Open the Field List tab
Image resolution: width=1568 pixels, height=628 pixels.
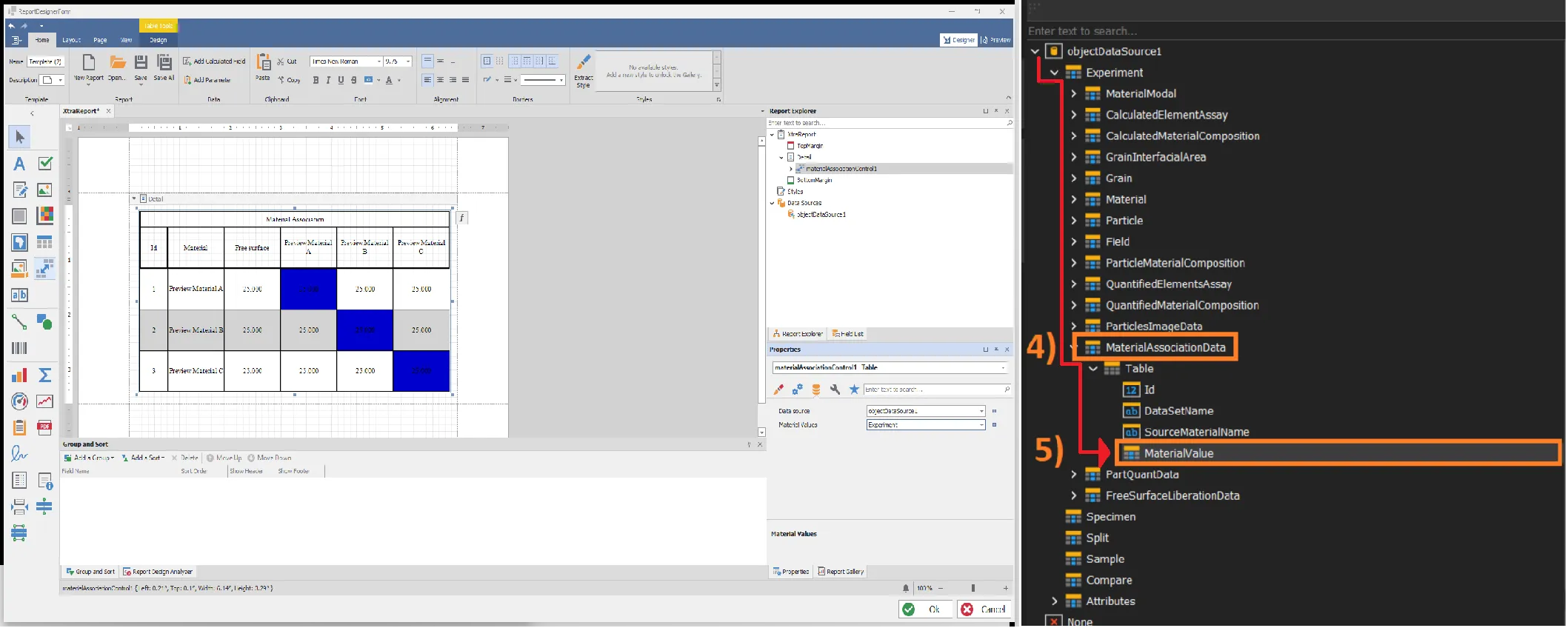click(847, 334)
